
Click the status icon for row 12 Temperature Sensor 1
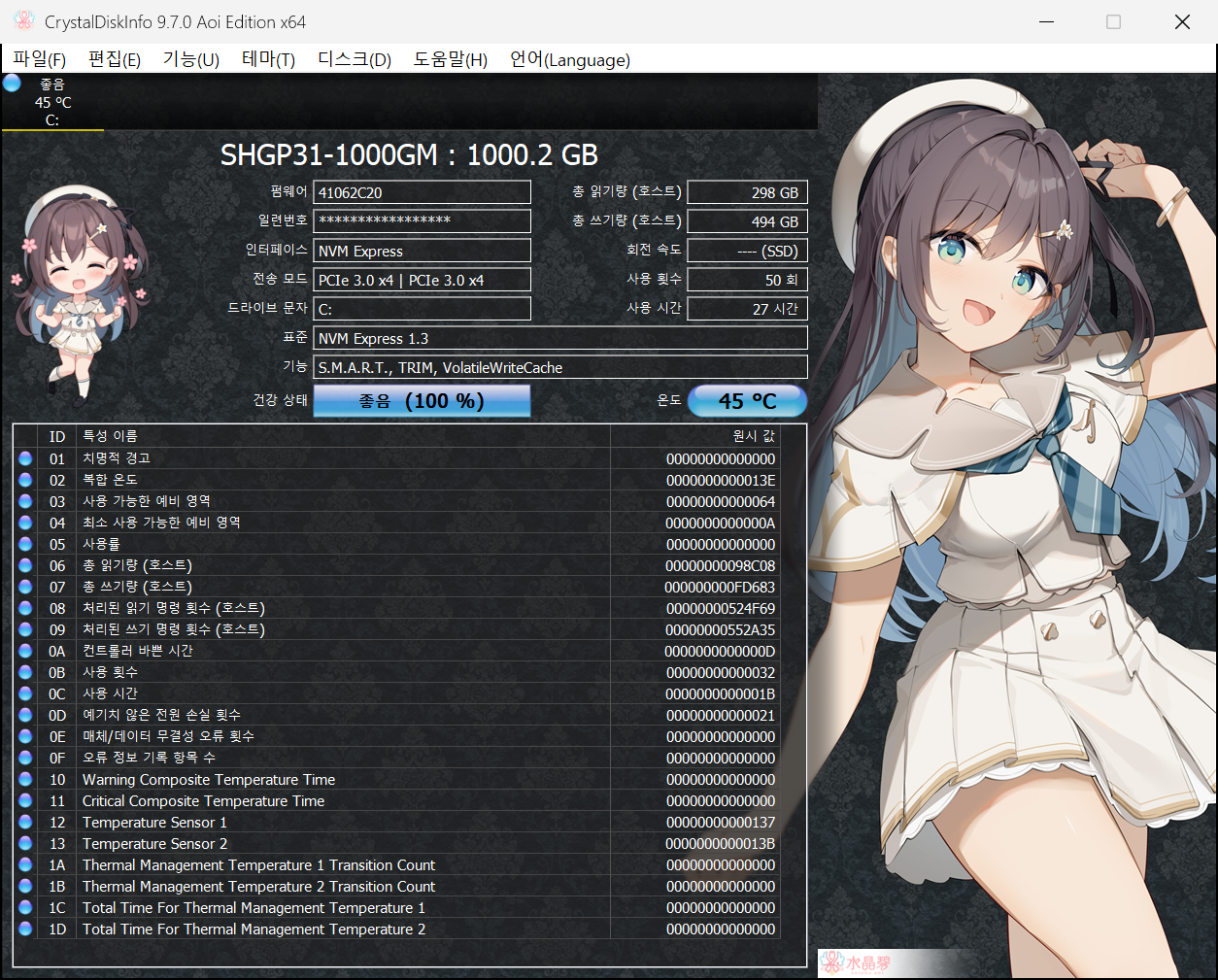25,822
